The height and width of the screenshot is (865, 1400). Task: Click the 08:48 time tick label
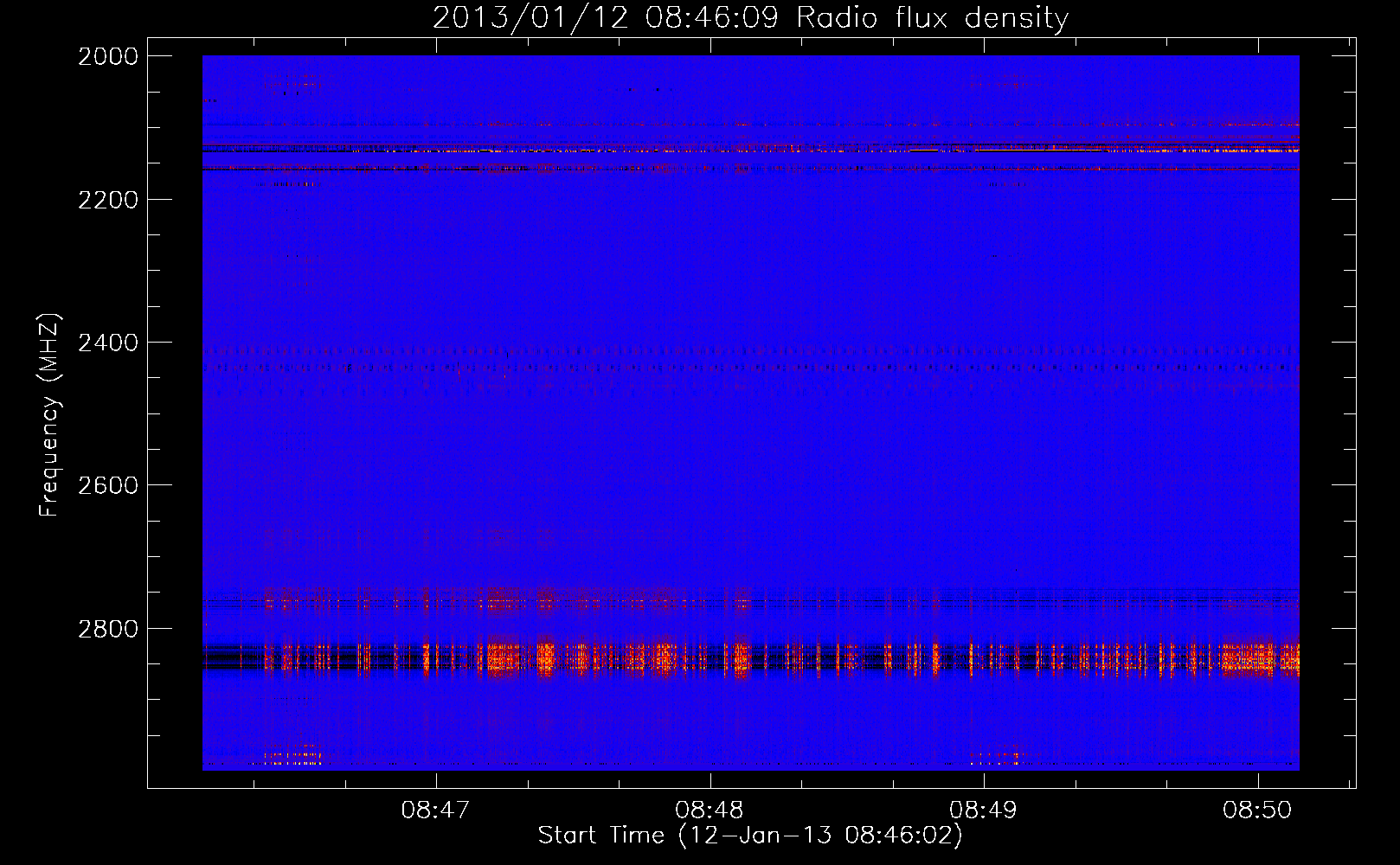point(710,810)
